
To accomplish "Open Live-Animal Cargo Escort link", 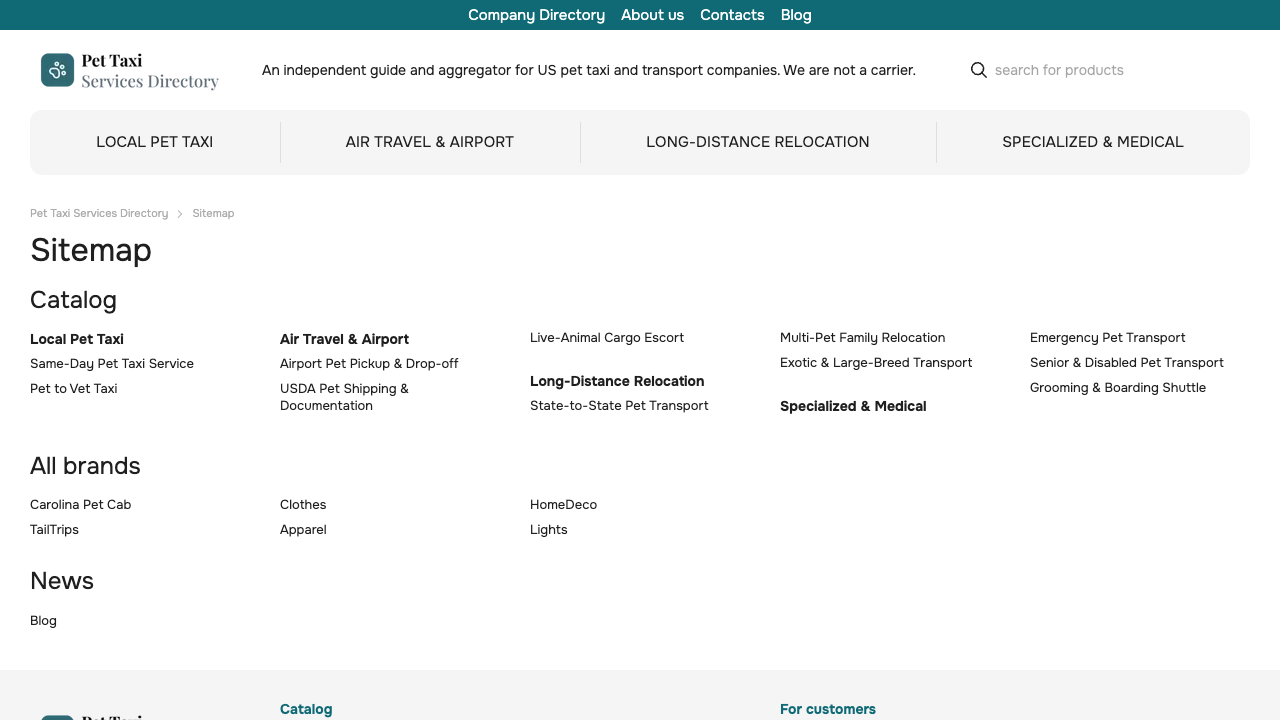I will (x=607, y=338).
